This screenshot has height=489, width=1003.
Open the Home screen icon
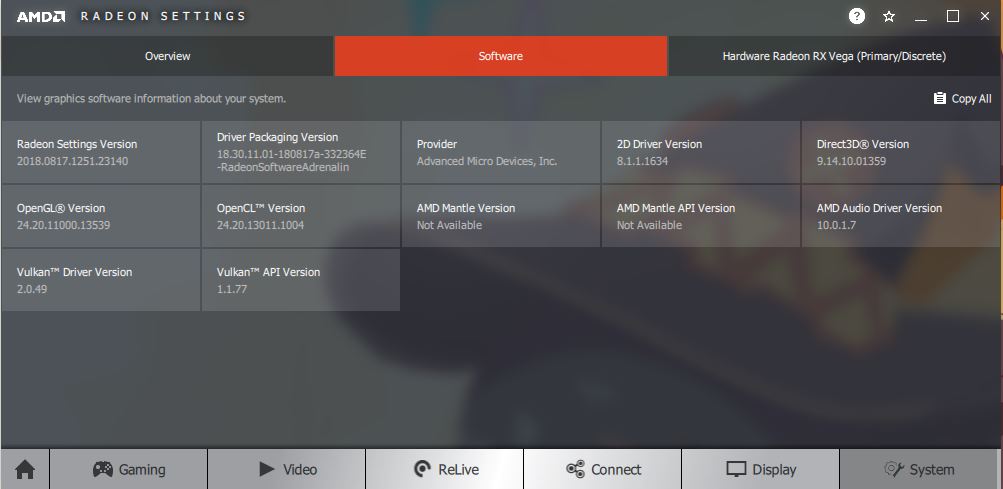pyautogui.click(x=25, y=469)
